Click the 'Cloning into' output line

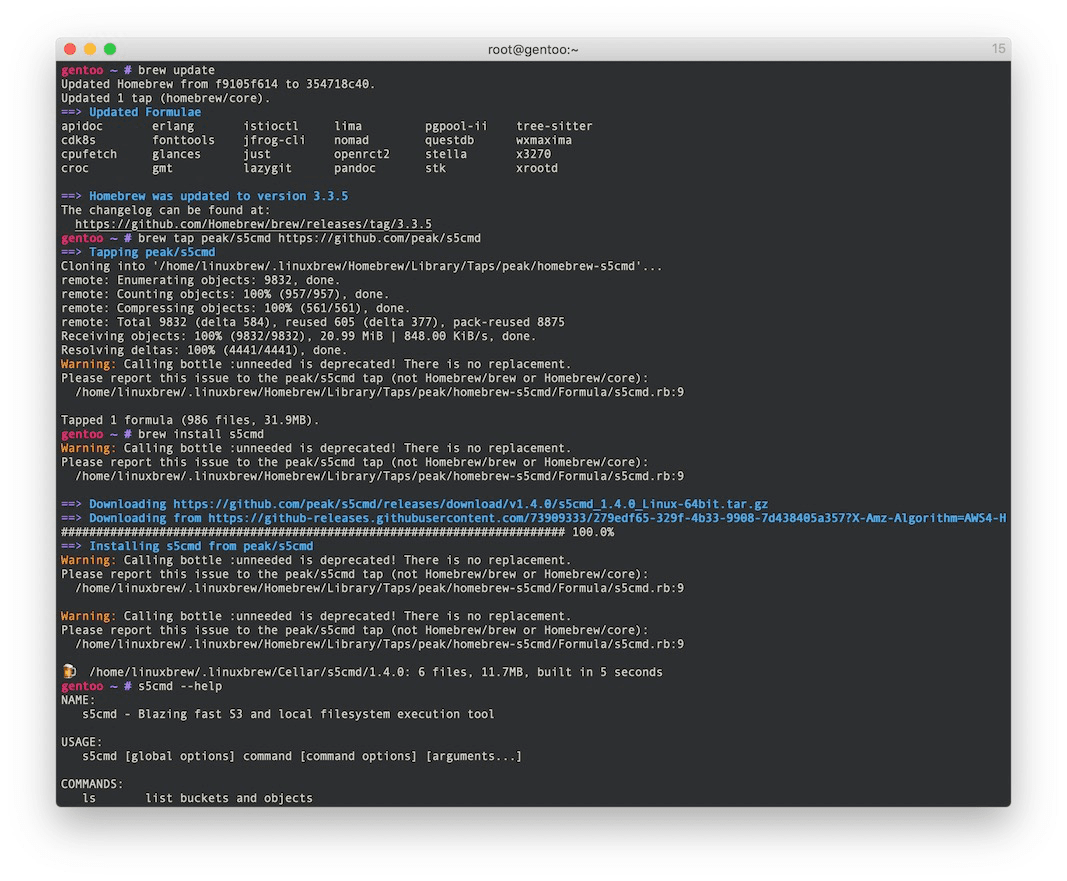[x=361, y=266]
